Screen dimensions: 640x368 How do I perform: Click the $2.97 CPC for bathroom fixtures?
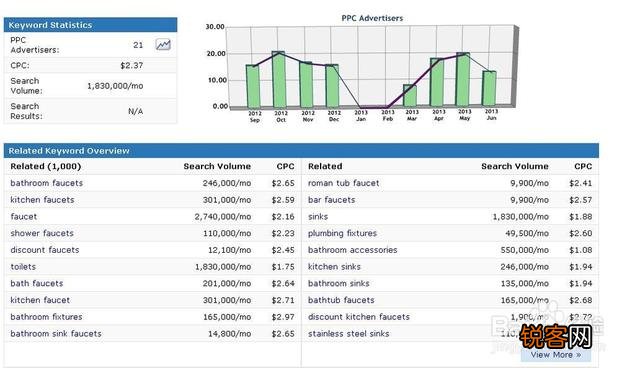click(x=283, y=317)
